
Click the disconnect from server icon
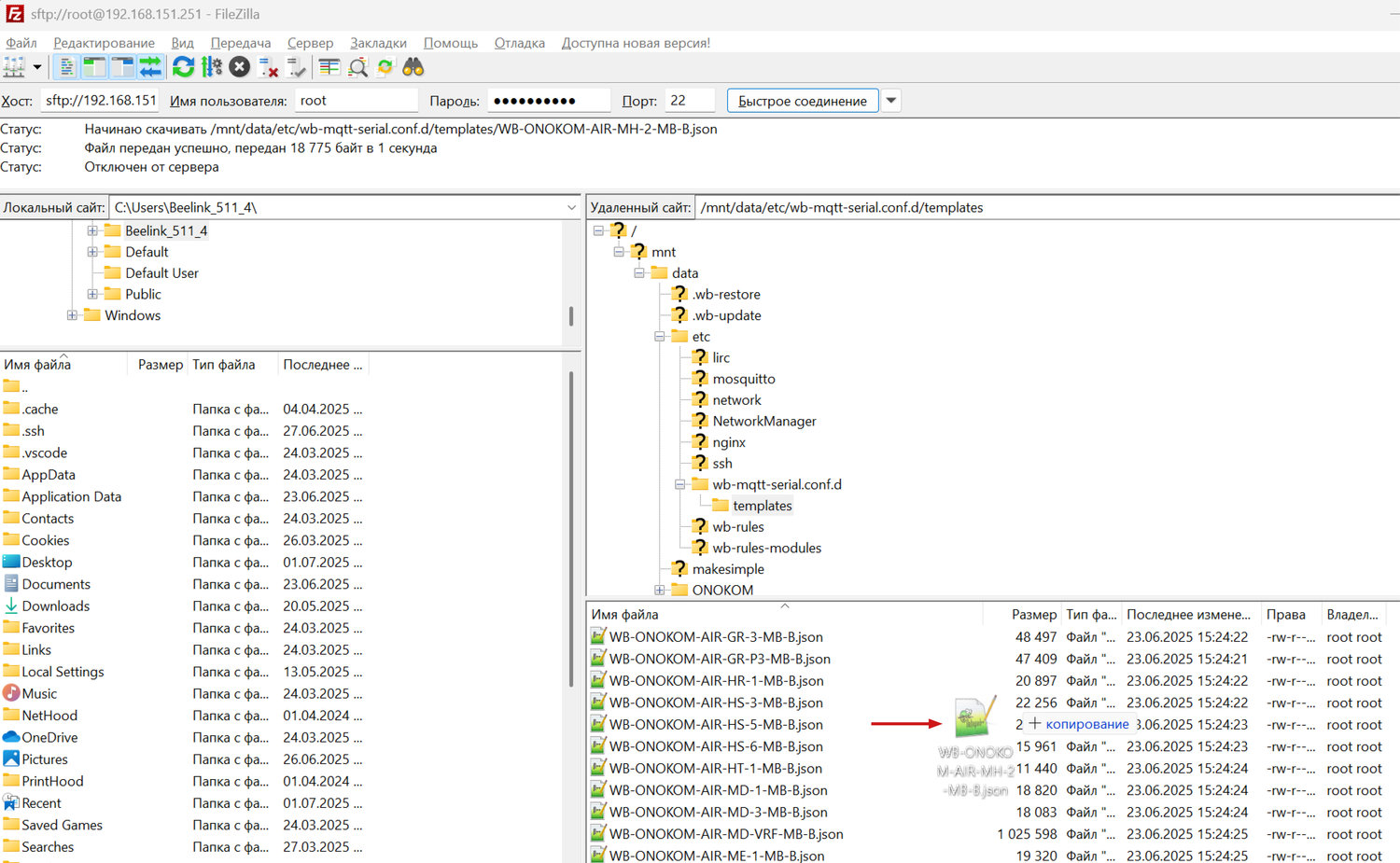(x=269, y=67)
